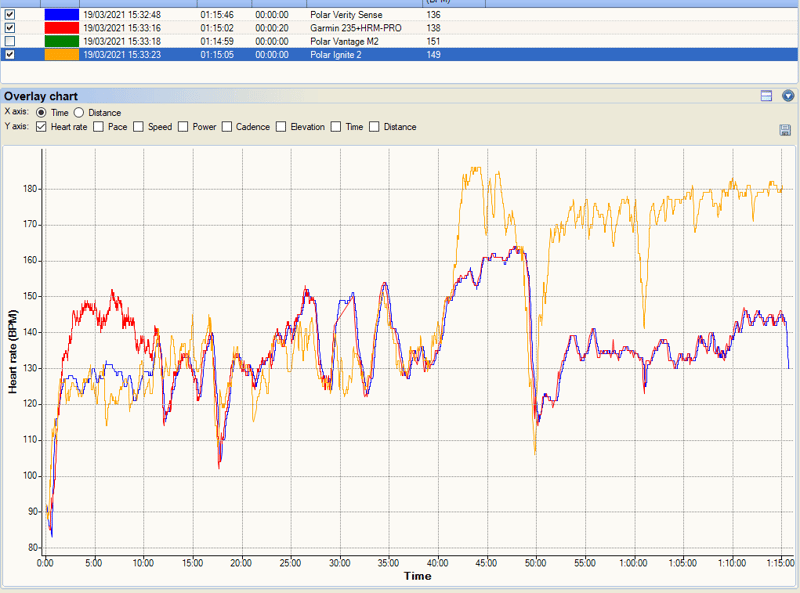Click the 180 tick on heart rate axis
800x593 pixels.
coord(30,189)
